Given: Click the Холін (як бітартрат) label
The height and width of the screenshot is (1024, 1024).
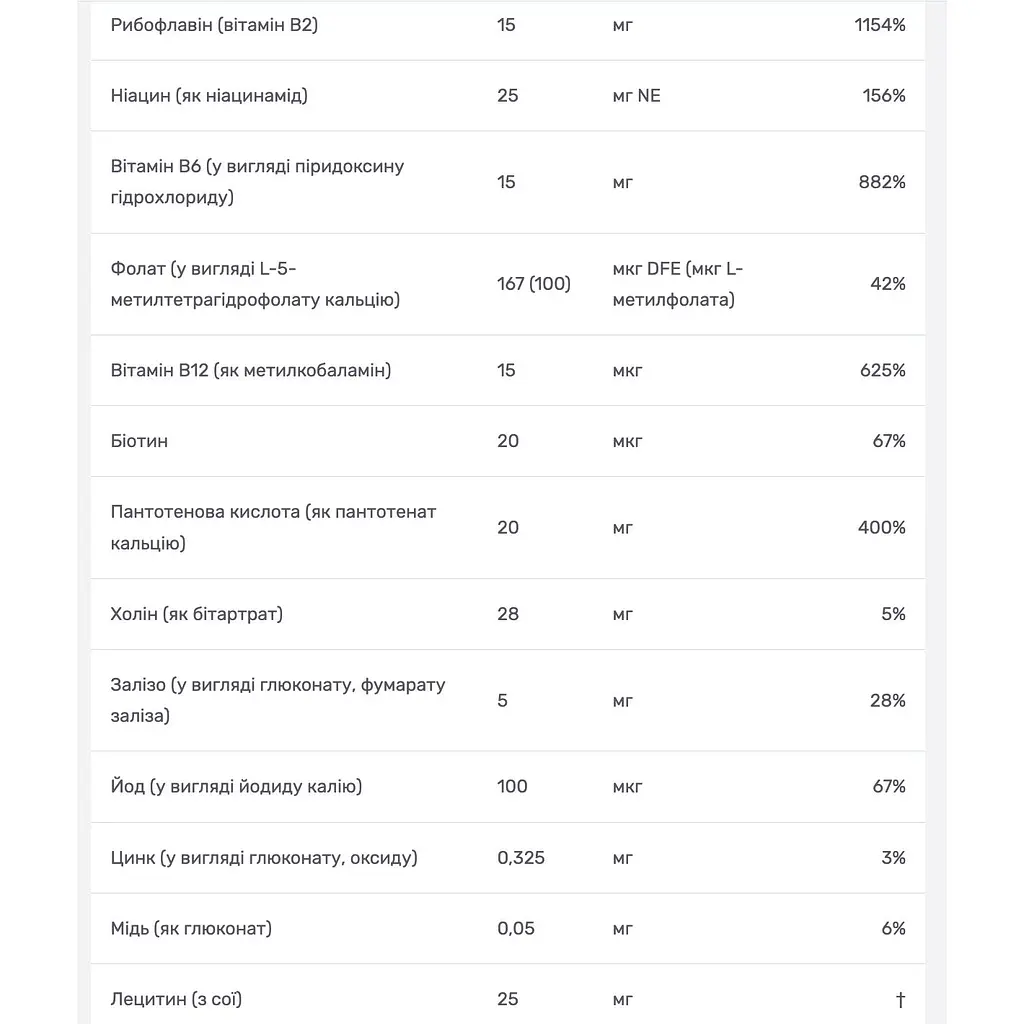Looking at the screenshot, I should [x=197, y=614].
